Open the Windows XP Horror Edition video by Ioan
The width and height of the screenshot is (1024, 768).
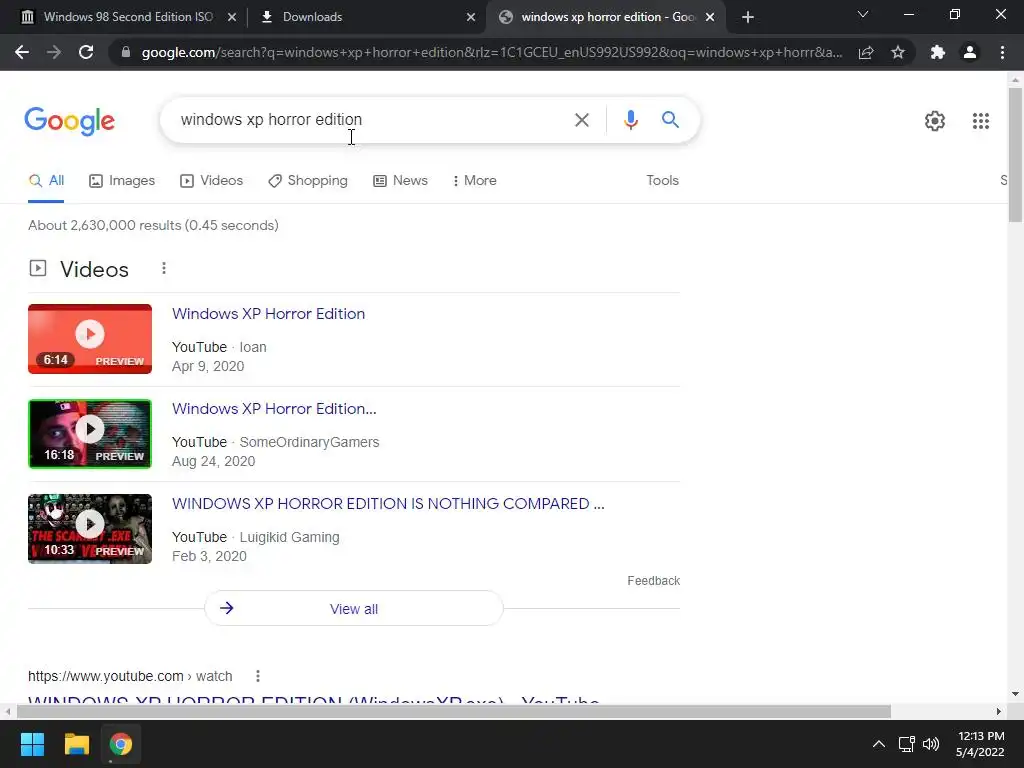tap(268, 314)
